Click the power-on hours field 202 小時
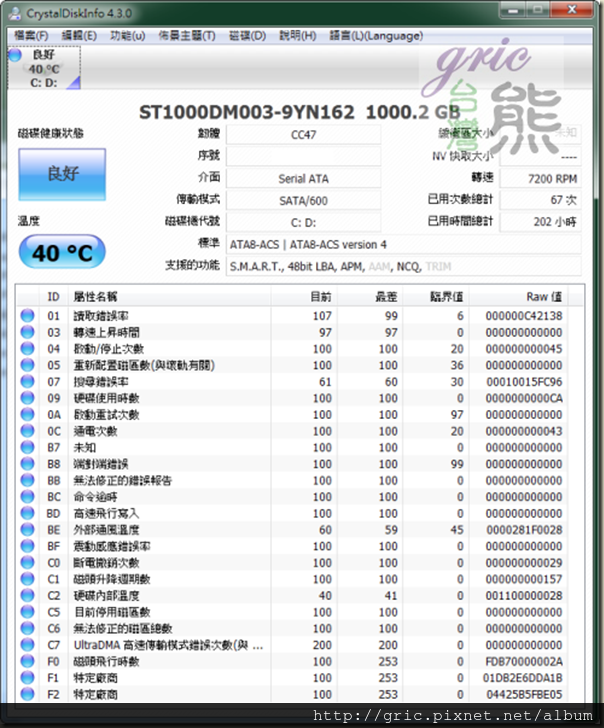 click(540, 222)
